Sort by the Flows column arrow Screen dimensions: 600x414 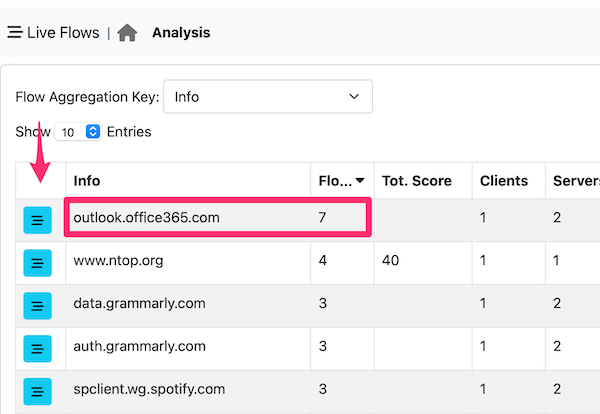[360, 180]
